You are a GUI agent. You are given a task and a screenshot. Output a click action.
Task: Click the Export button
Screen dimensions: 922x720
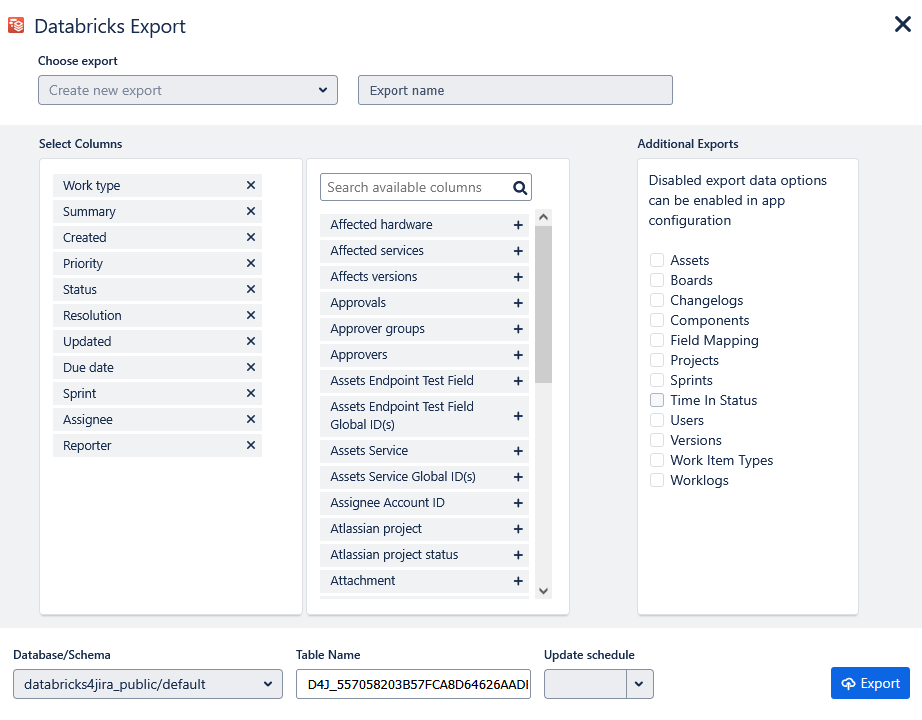tap(870, 683)
